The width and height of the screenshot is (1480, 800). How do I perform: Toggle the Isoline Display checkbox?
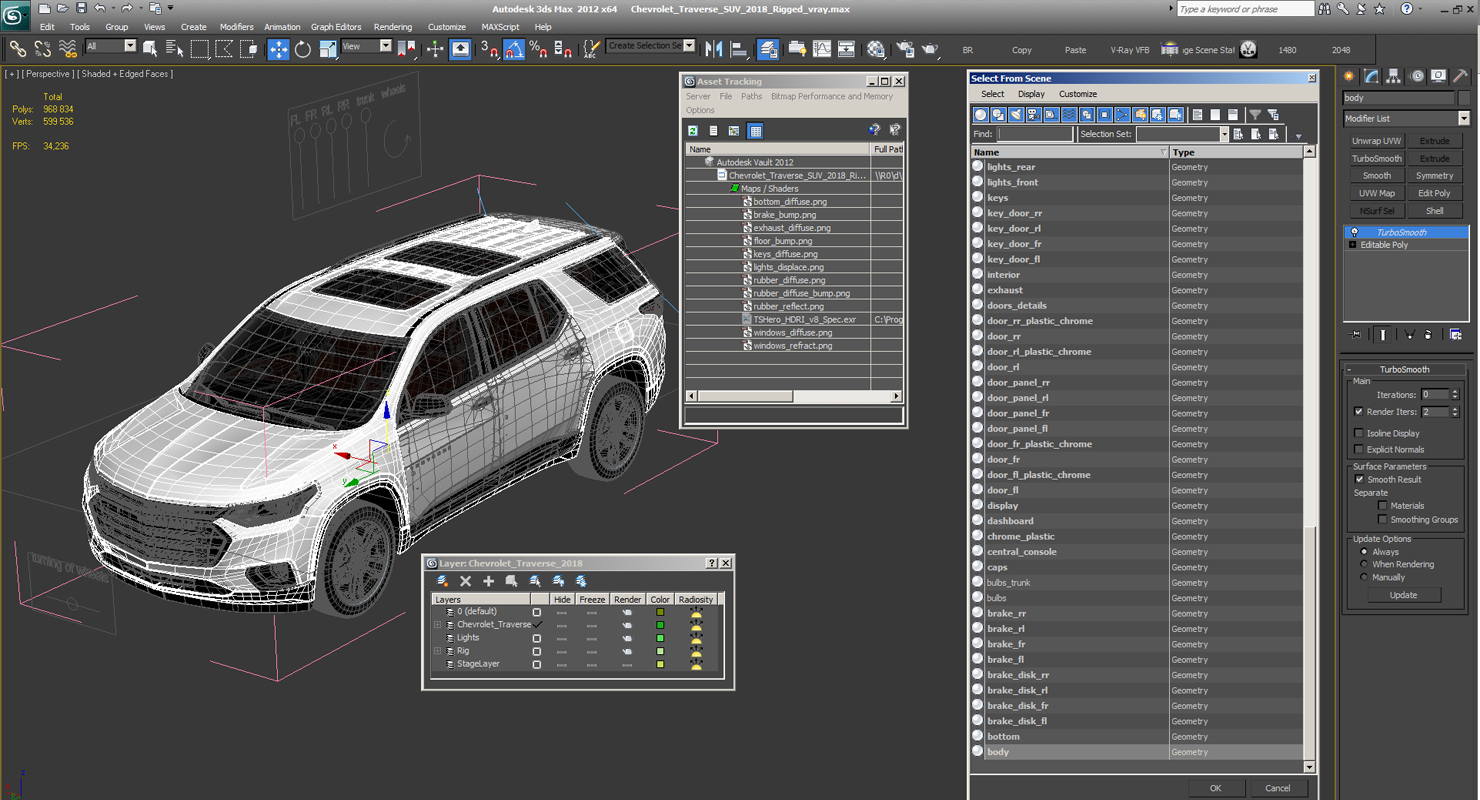point(1358,433)
